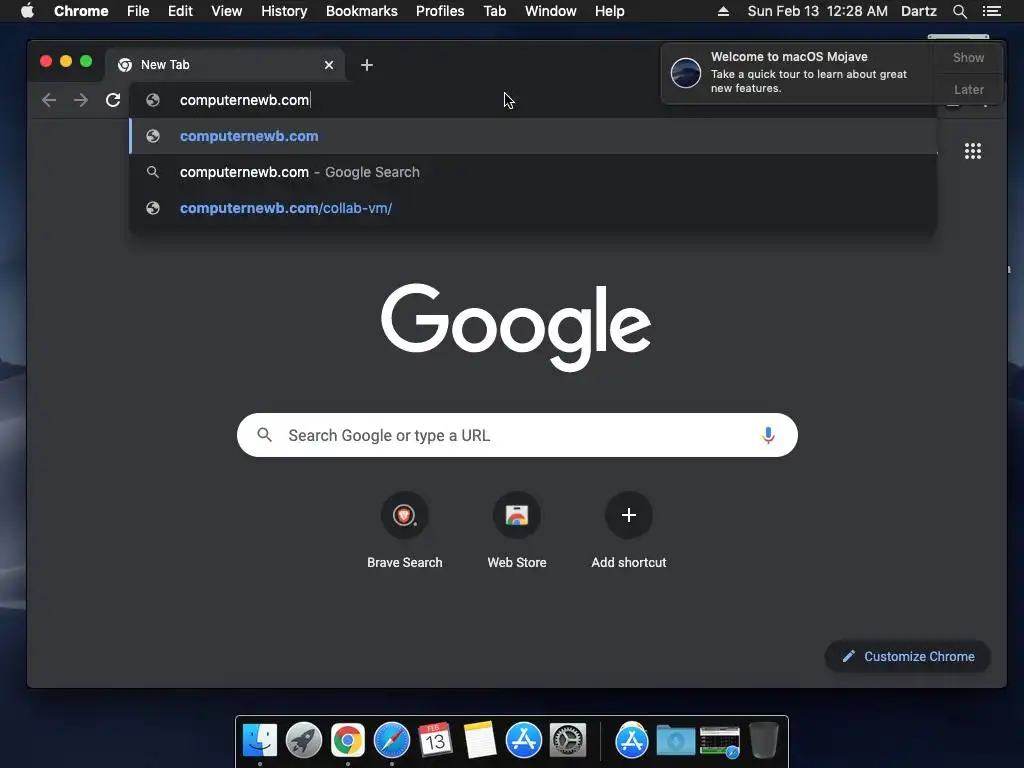The height and width of the screenshot is (768, 1024).
Task: Open the Edit menu
Action: tap(180, 11)
